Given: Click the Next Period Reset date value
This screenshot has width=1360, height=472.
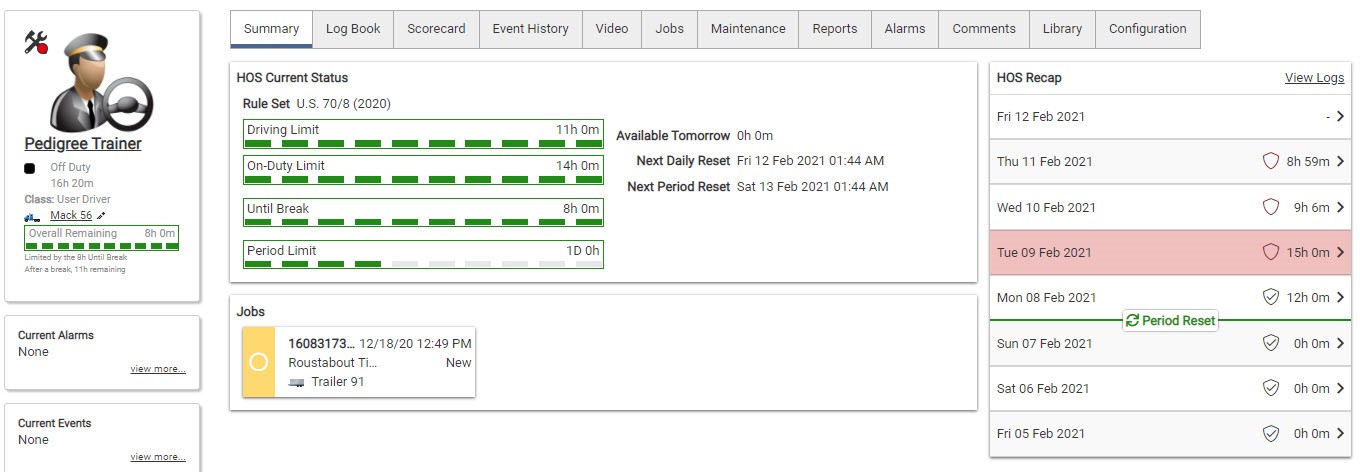Looking at the screenshot, I should [812, 187].
